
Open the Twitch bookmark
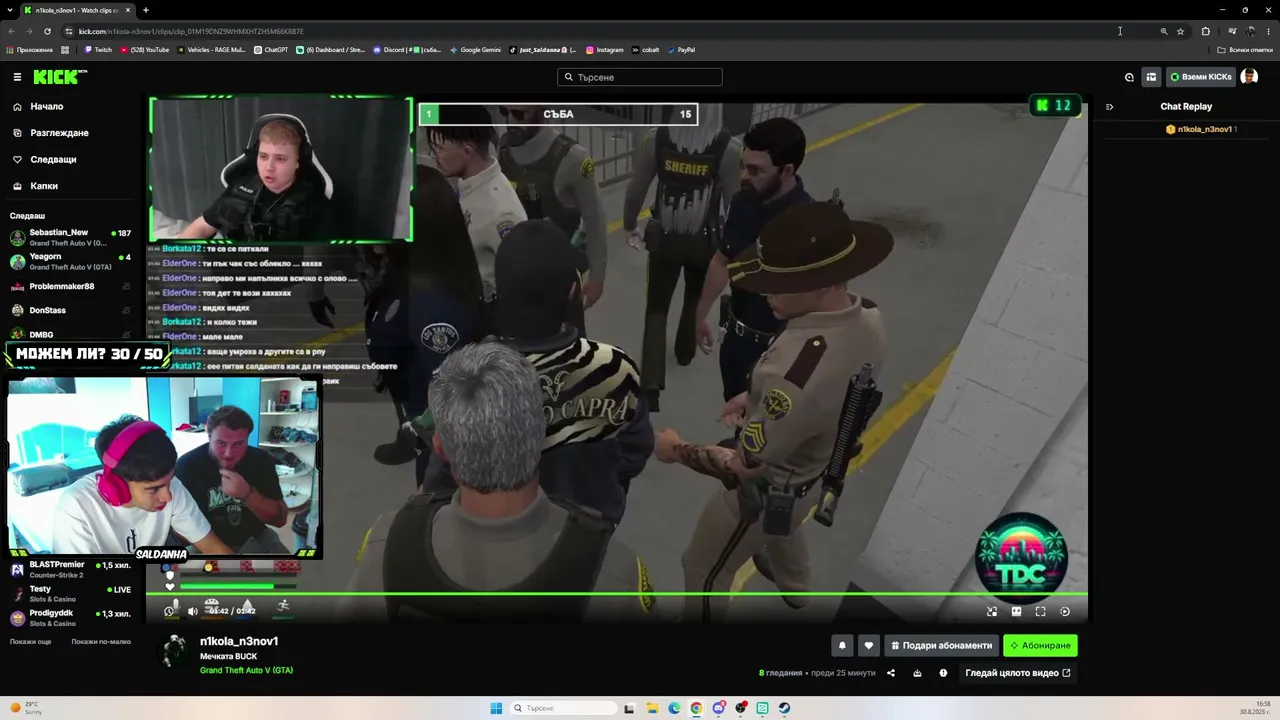[x=98, y=50]
